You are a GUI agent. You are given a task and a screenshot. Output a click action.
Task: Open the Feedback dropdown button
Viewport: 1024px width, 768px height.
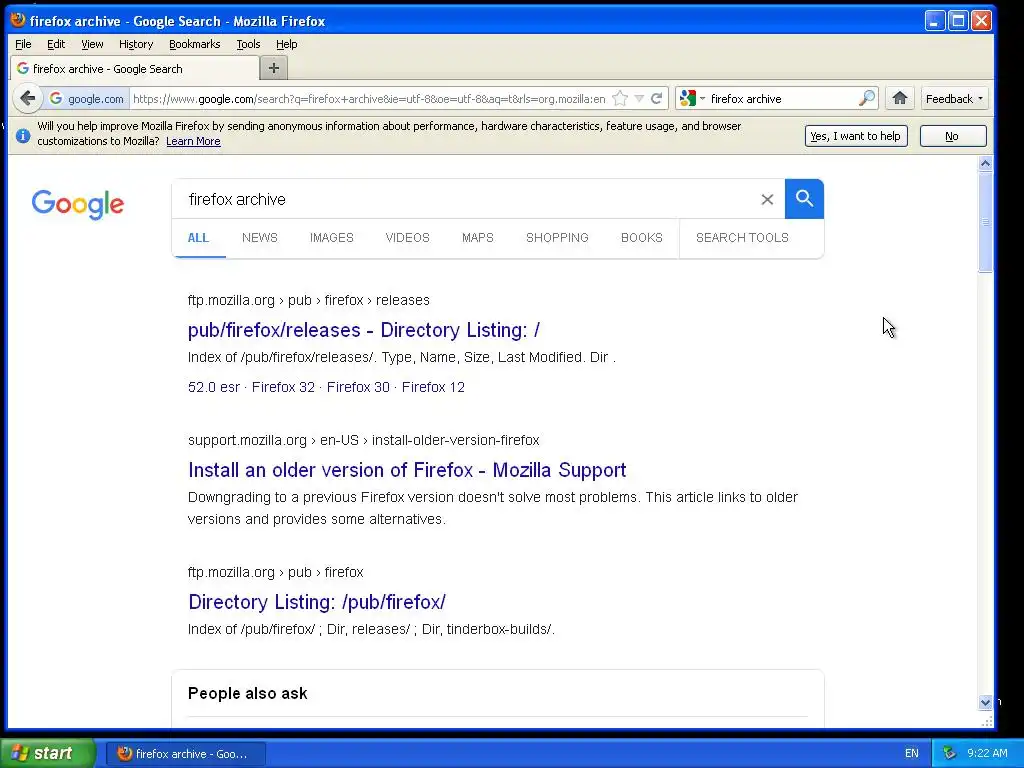954,99
